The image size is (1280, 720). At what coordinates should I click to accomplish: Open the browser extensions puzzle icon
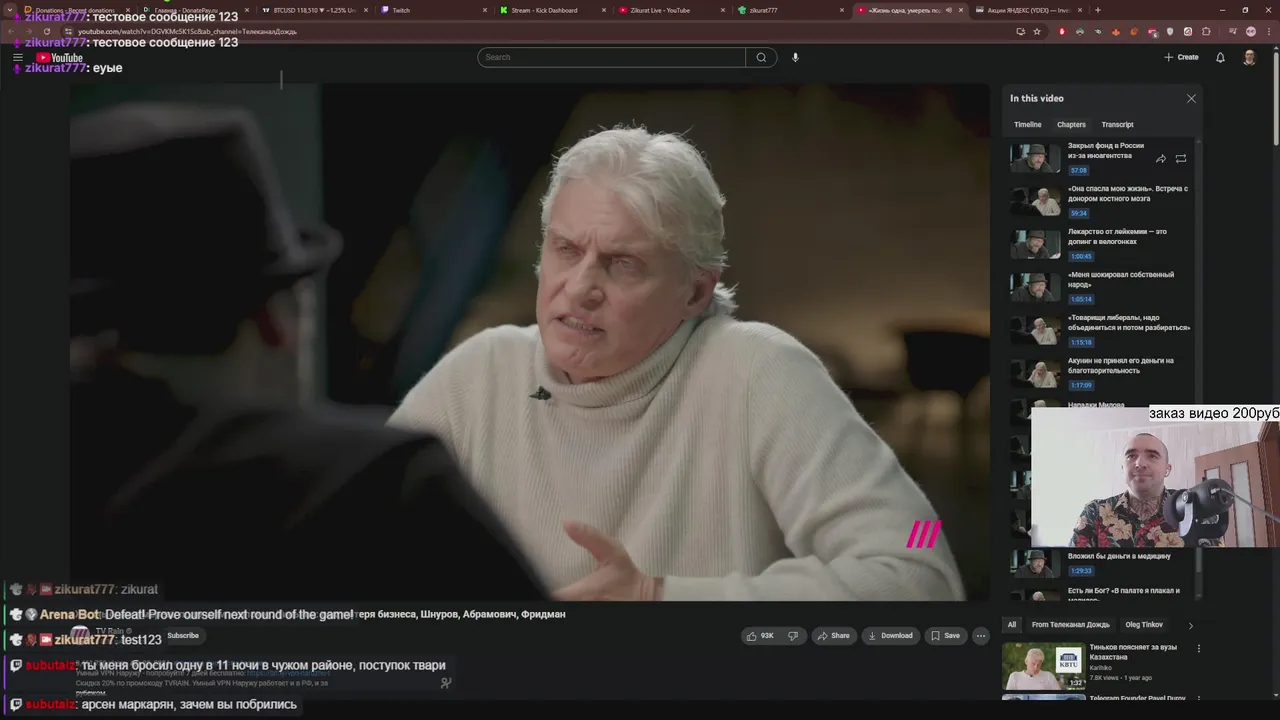(x=1206, y=31)
